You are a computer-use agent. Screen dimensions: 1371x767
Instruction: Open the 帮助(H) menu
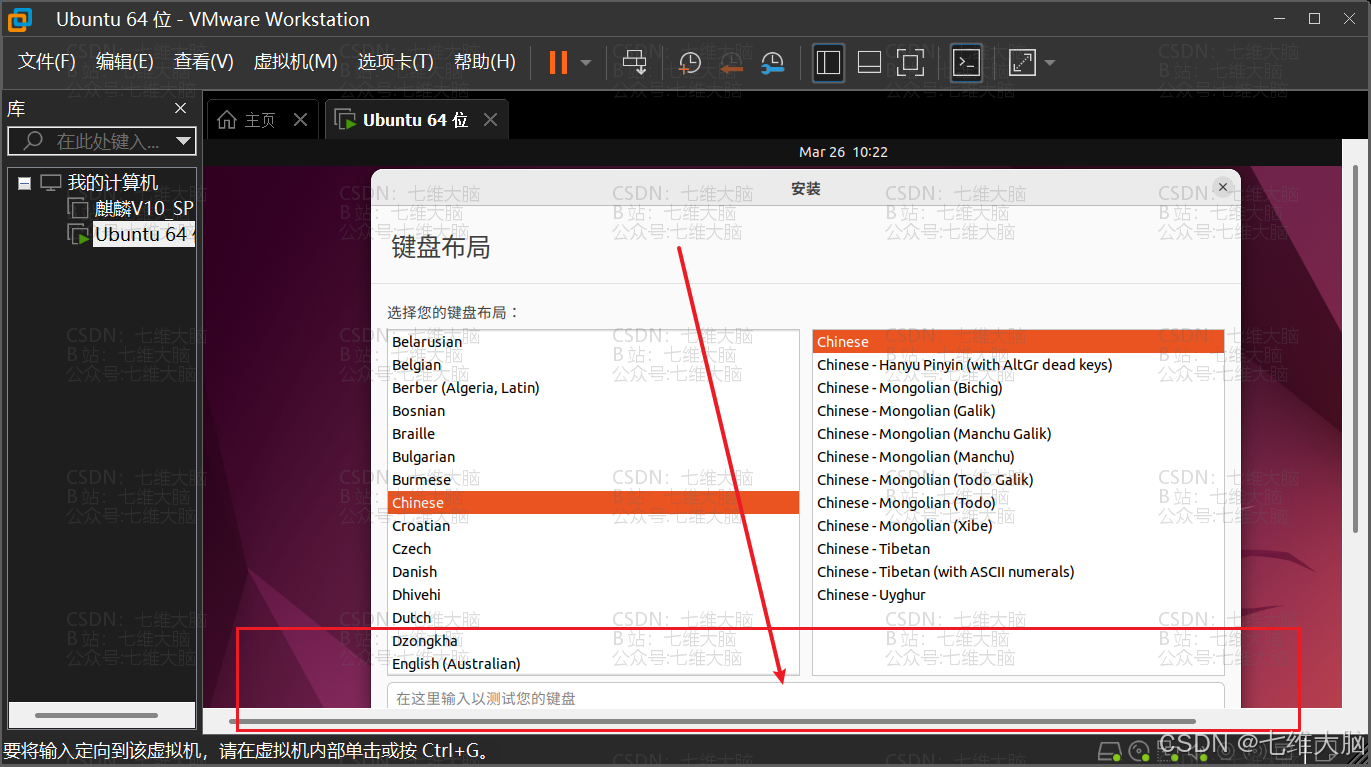click(485, 62)
